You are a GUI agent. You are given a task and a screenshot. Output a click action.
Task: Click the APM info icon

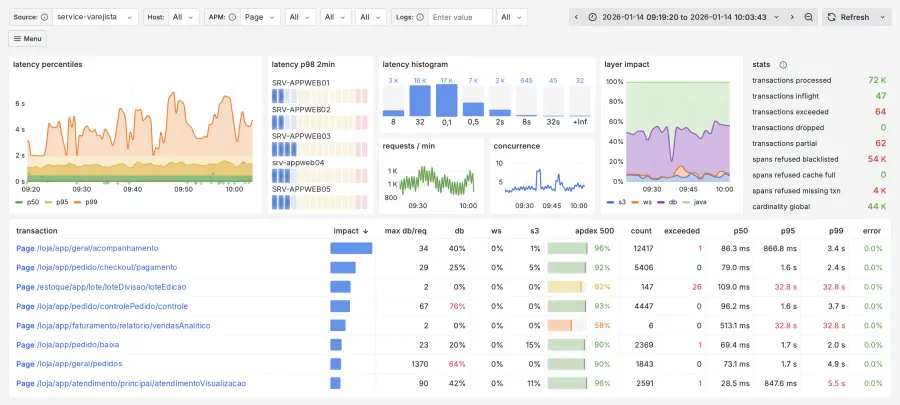point(232,17)
